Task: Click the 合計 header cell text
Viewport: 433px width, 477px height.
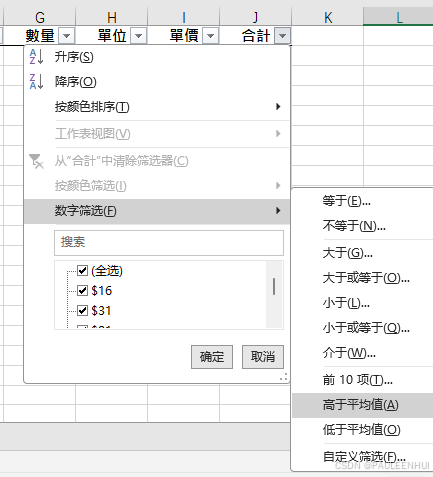Action: pos(256,36)
